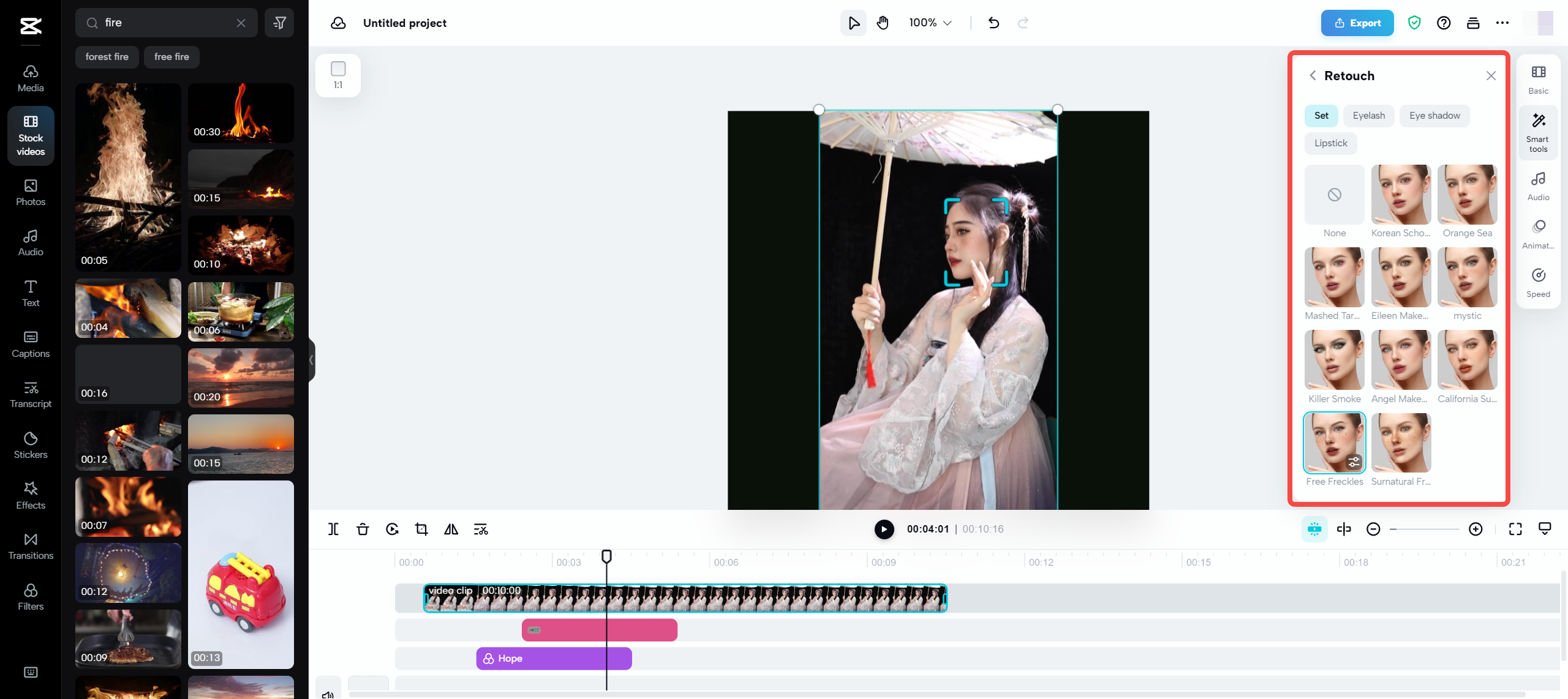Toggle the 1:1 preview checkbox
Image resolution: width=1568 pixels, height=699 pixels.
coord(337,68)
